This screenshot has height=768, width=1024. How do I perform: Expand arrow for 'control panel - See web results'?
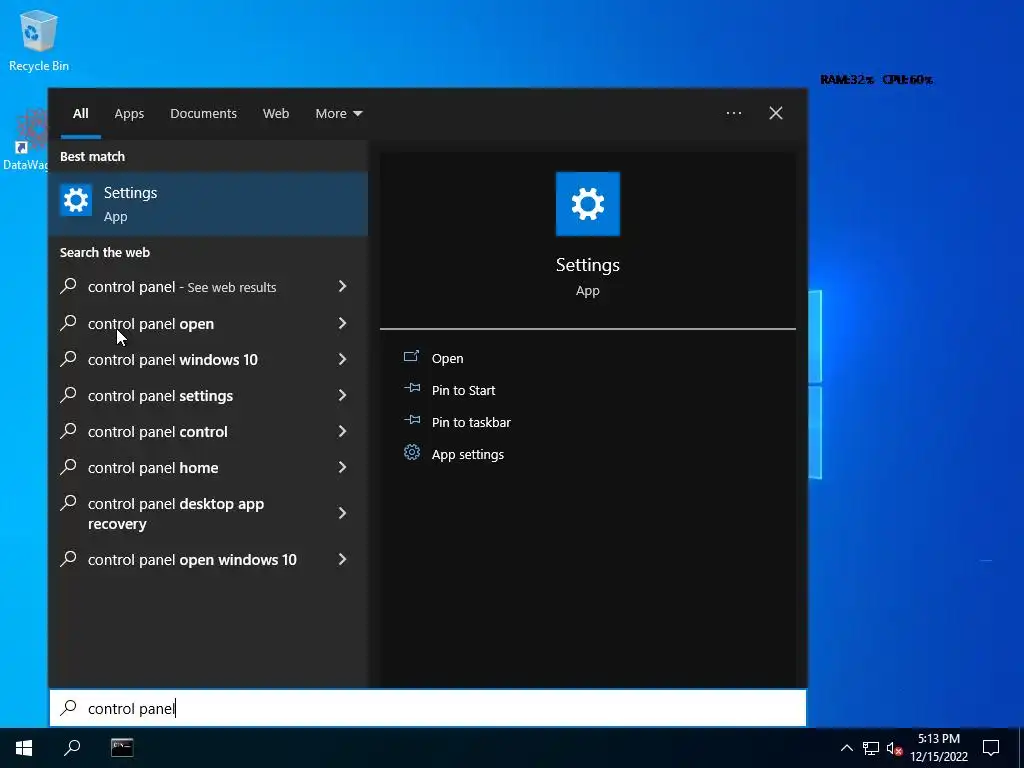click(342, 287)
